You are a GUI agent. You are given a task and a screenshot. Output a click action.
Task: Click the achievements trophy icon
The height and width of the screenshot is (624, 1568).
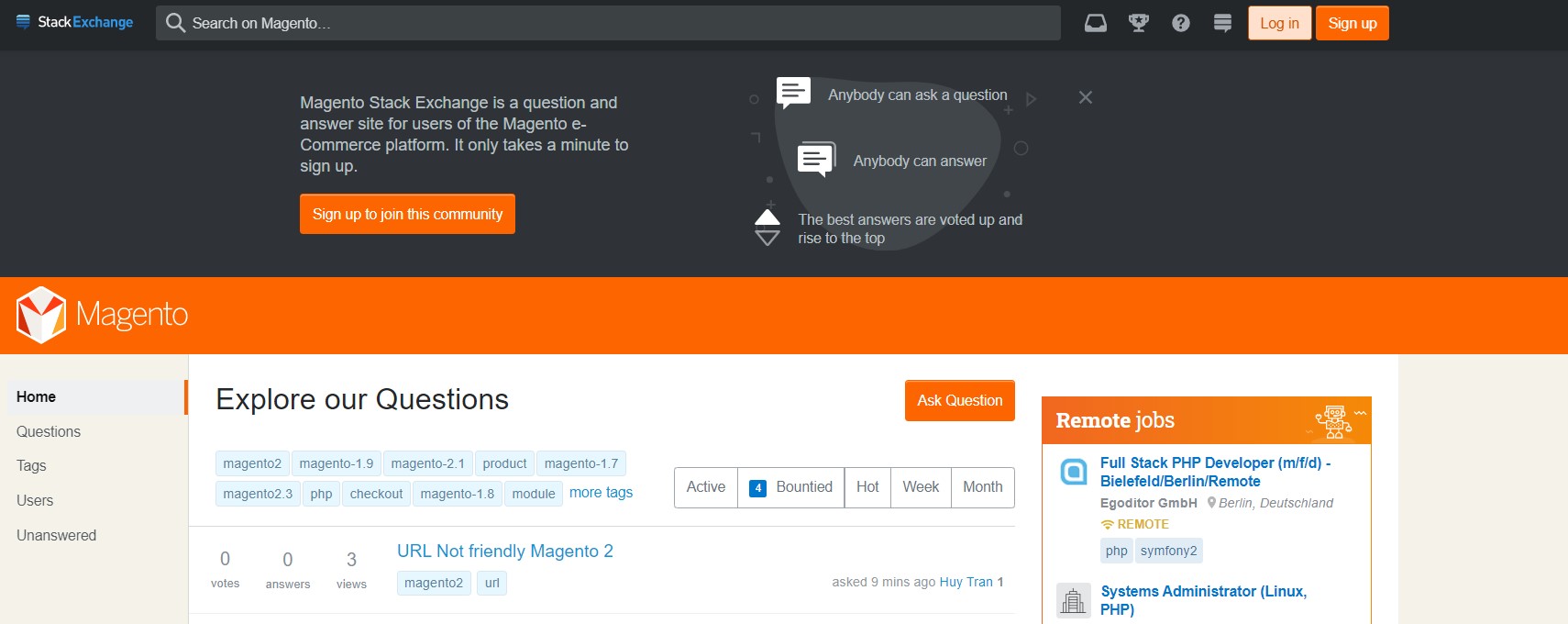coord(1138,23)
